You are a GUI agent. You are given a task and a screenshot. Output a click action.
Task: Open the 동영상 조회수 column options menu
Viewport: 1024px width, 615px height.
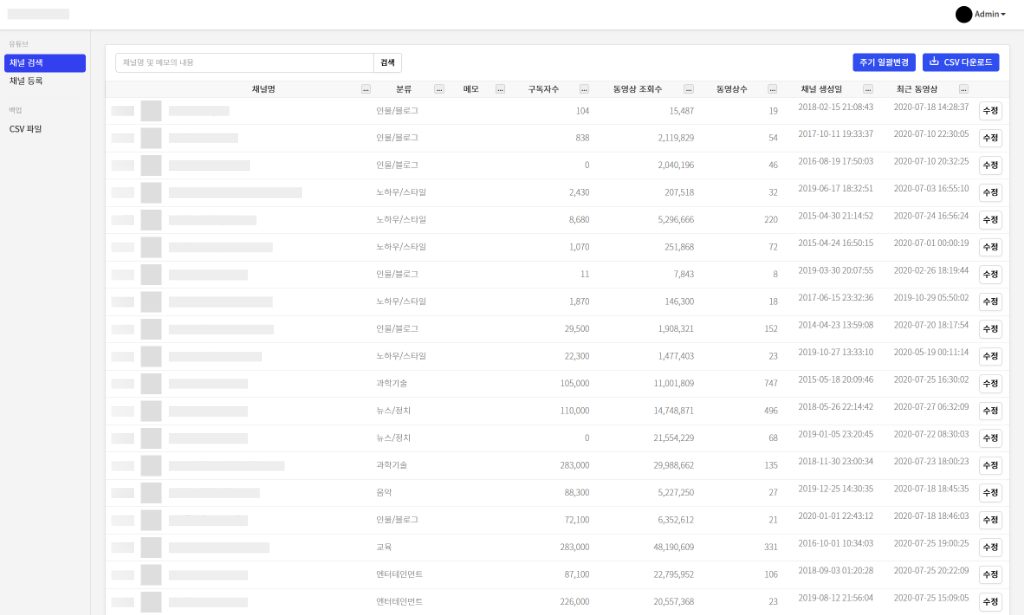coord(688,89)
